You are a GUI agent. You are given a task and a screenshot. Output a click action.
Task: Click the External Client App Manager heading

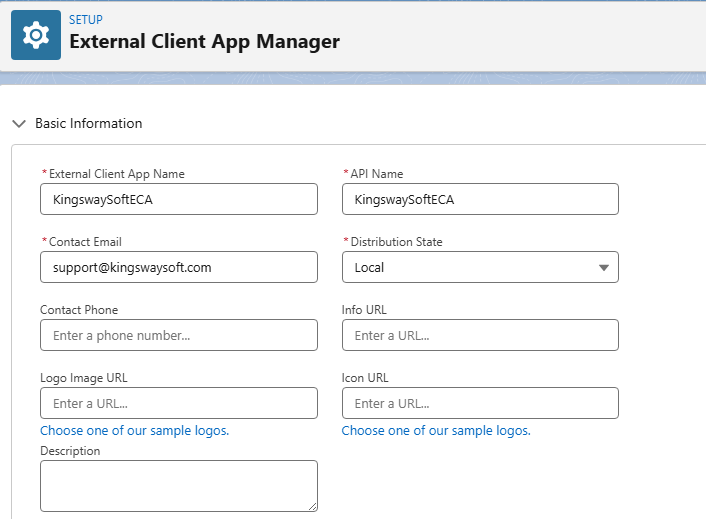(x=204, y=42)
